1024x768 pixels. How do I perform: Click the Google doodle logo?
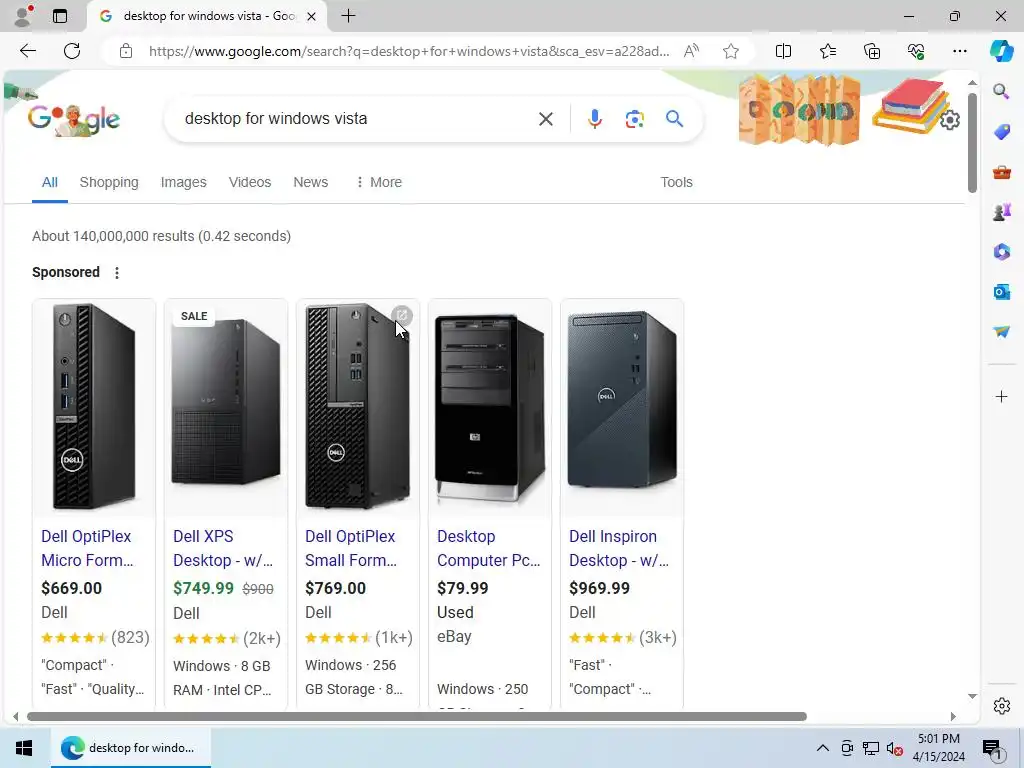(74, 120)
